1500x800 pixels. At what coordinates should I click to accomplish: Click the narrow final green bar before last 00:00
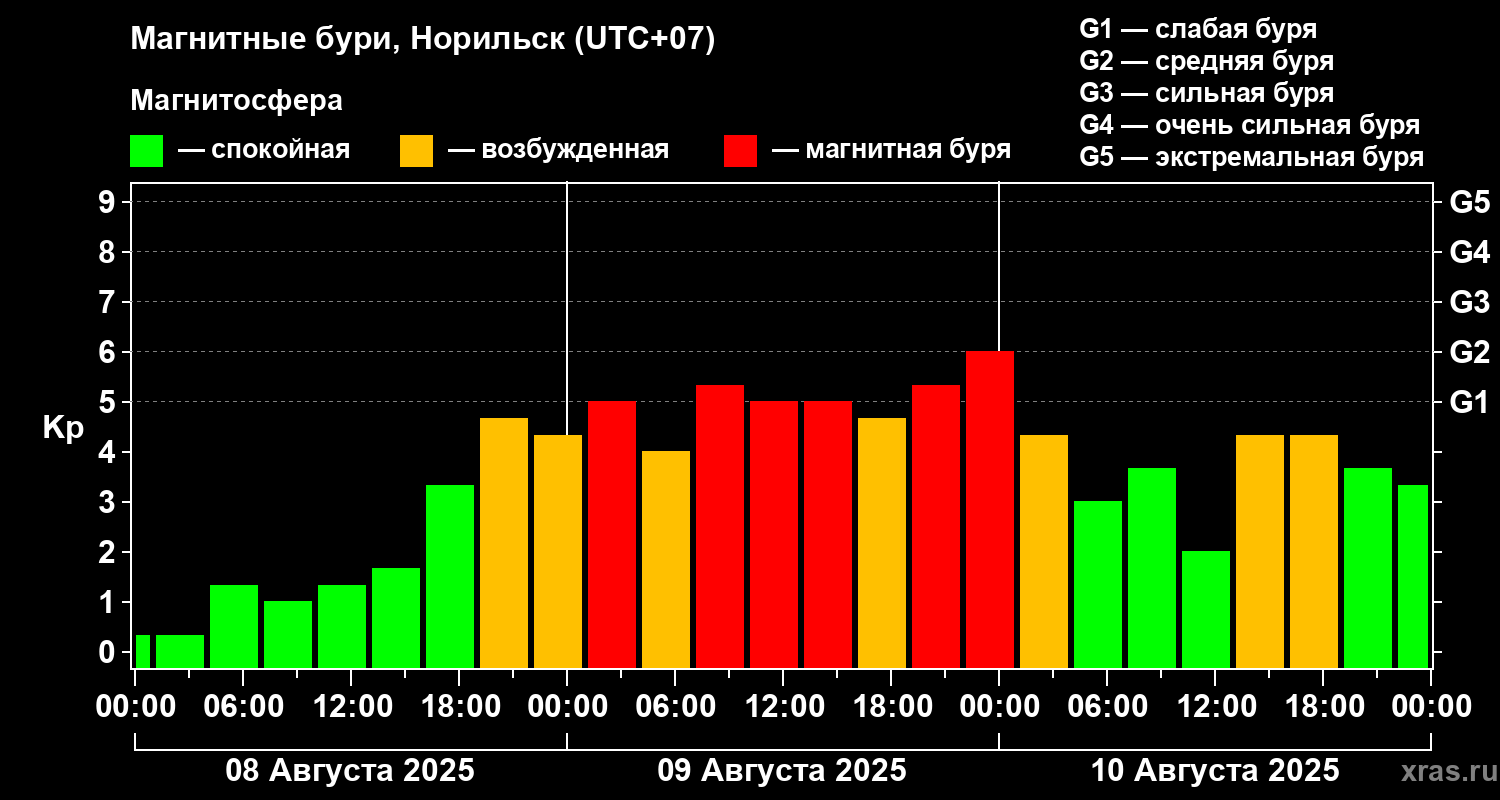tap(1413, 576)
